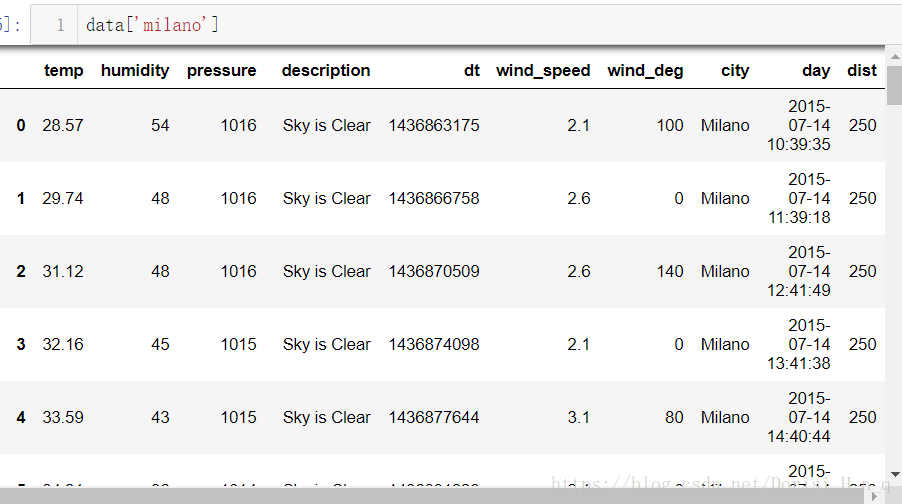The width and height of the screenshot is (902, 504).
Task: Click temp value 32.16
Action: (63, 345)
